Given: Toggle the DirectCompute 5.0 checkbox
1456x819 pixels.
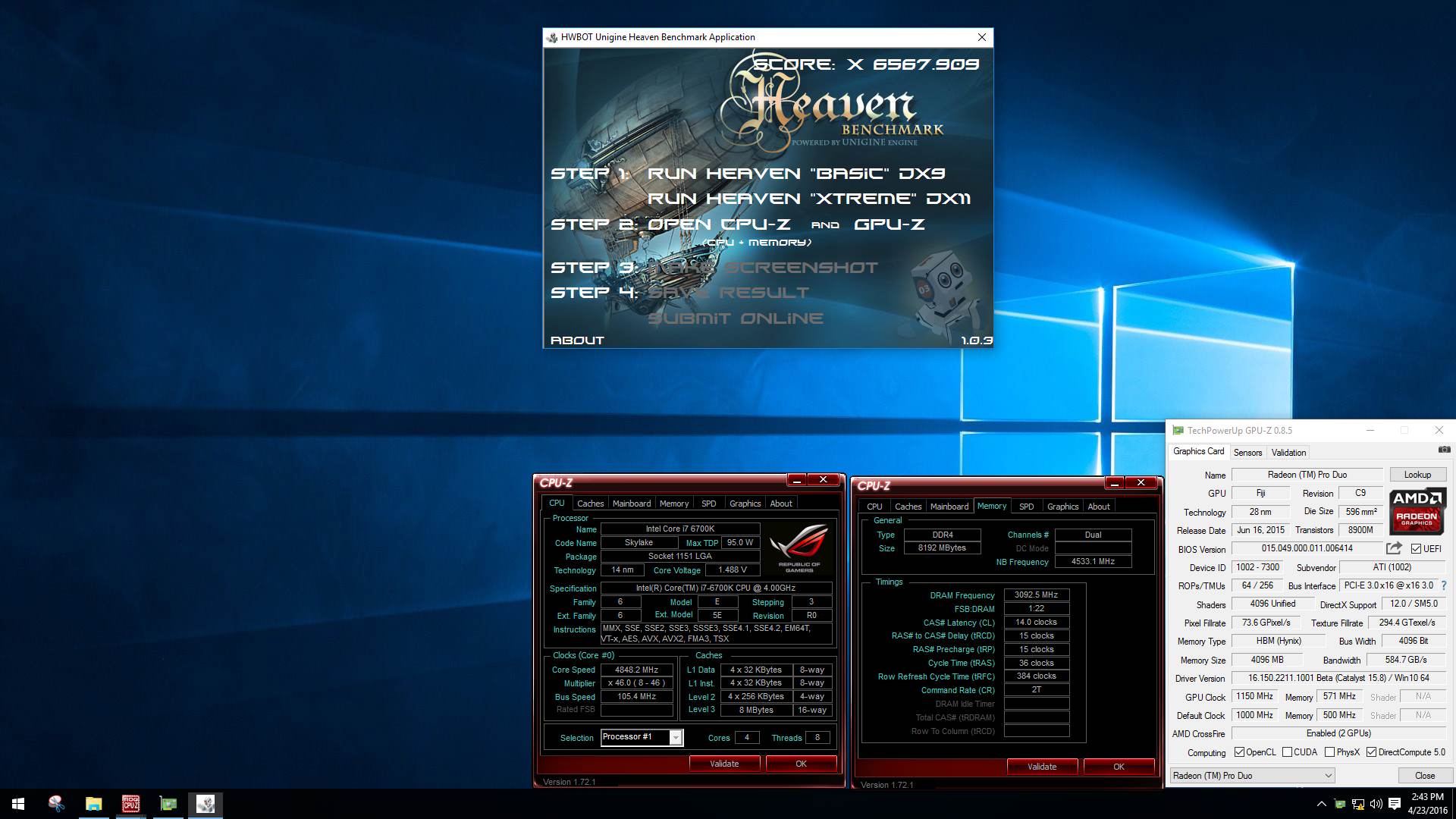Looking at the screenshot, I should (1371, 752).
